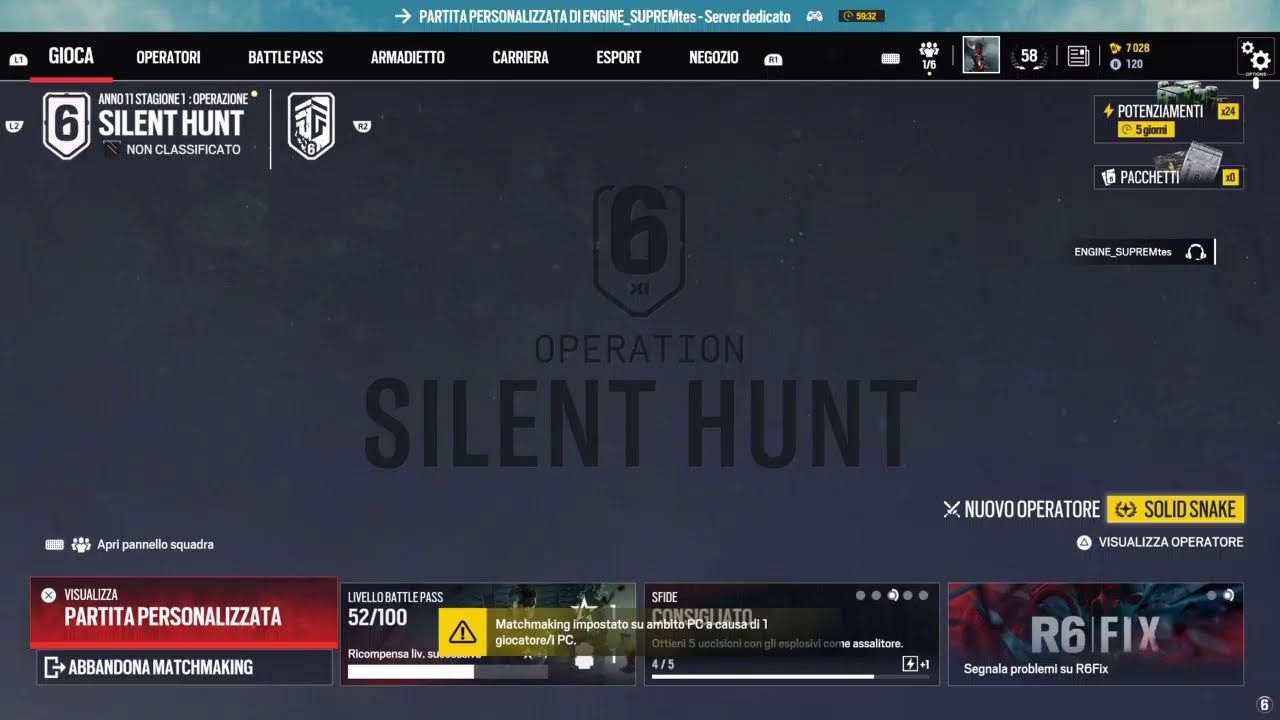Click the headset icon next to ENGINE_SUPREMtes
The width and height of the screenshot is (1280, 720).
click(1195, 252)
